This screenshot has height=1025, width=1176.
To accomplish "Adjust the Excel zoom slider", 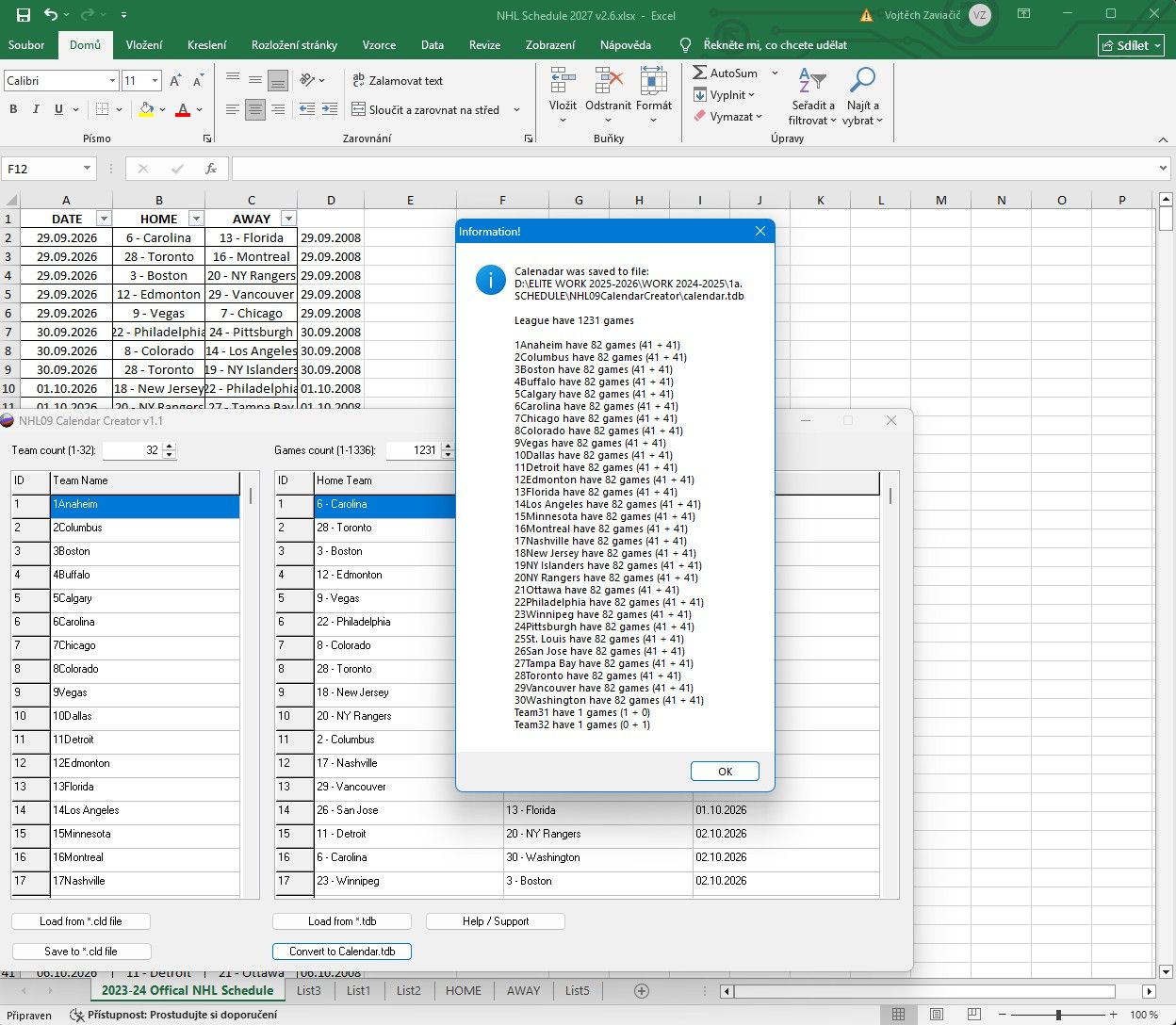I will (1058, 1015).
